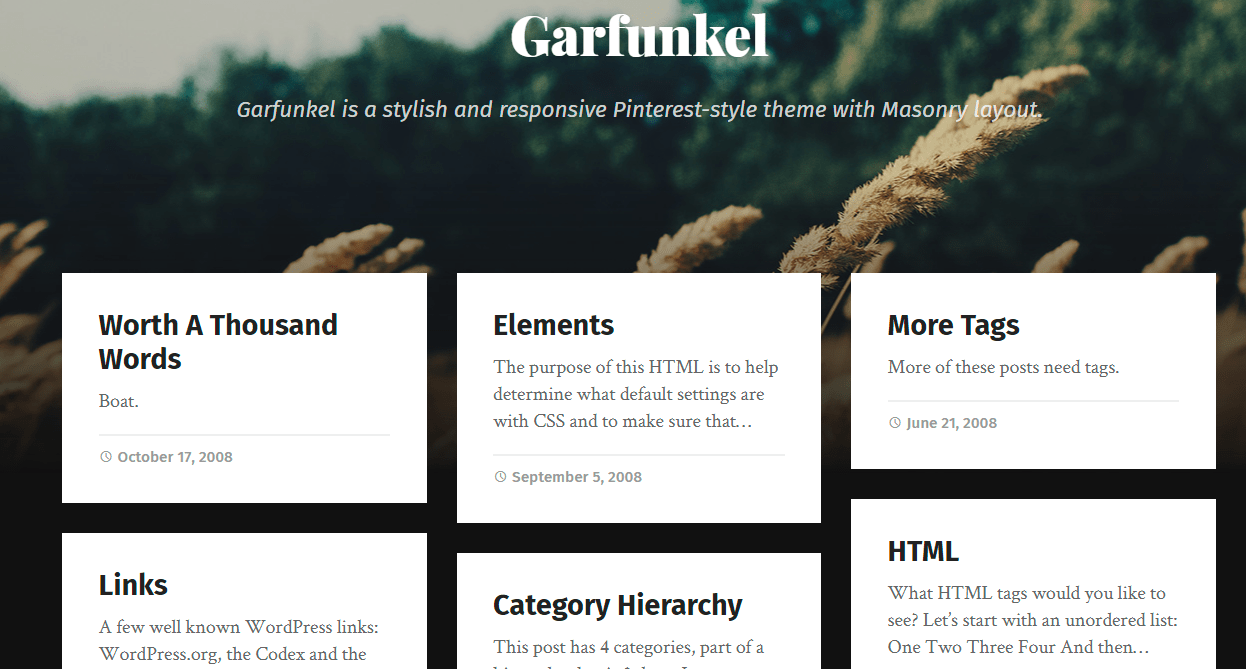Image resolution: width=1246 pixels, height=669 pixels.
Task: Click the 'Boat.' excerpt text
Action: coord(118,401)
